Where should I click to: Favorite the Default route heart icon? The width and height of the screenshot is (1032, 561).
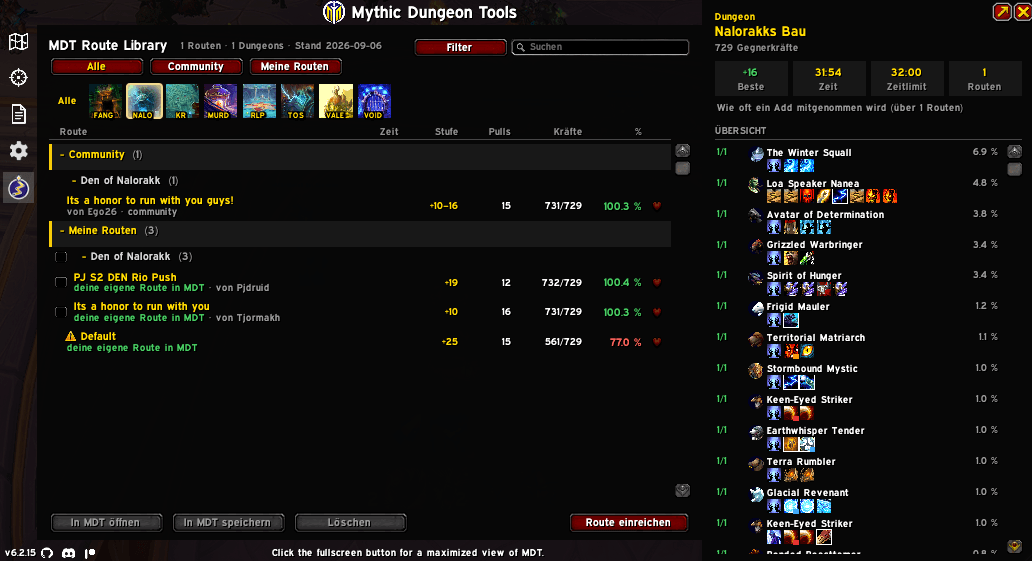[657, 342]
